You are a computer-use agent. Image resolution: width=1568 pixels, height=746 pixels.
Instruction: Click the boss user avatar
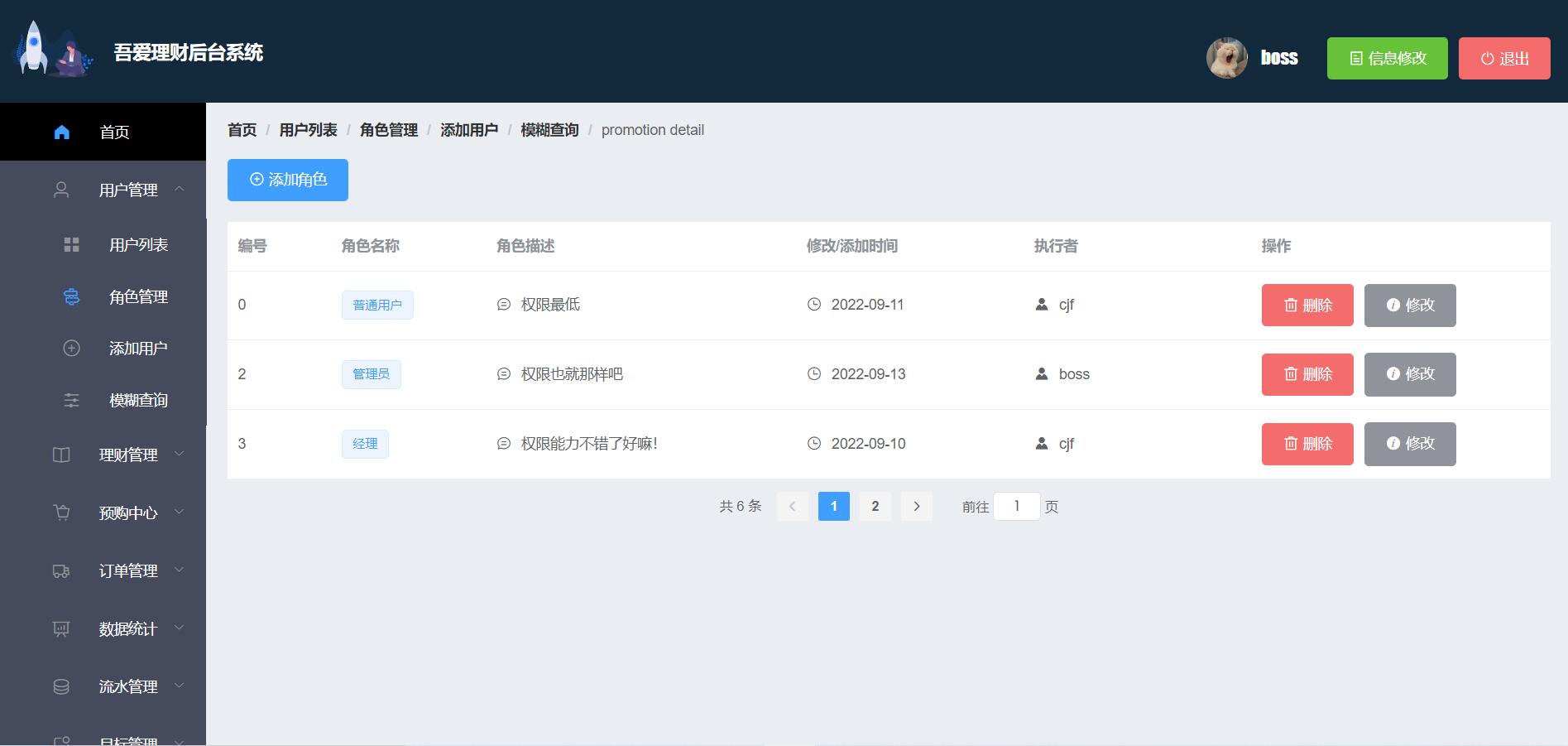1227,58
